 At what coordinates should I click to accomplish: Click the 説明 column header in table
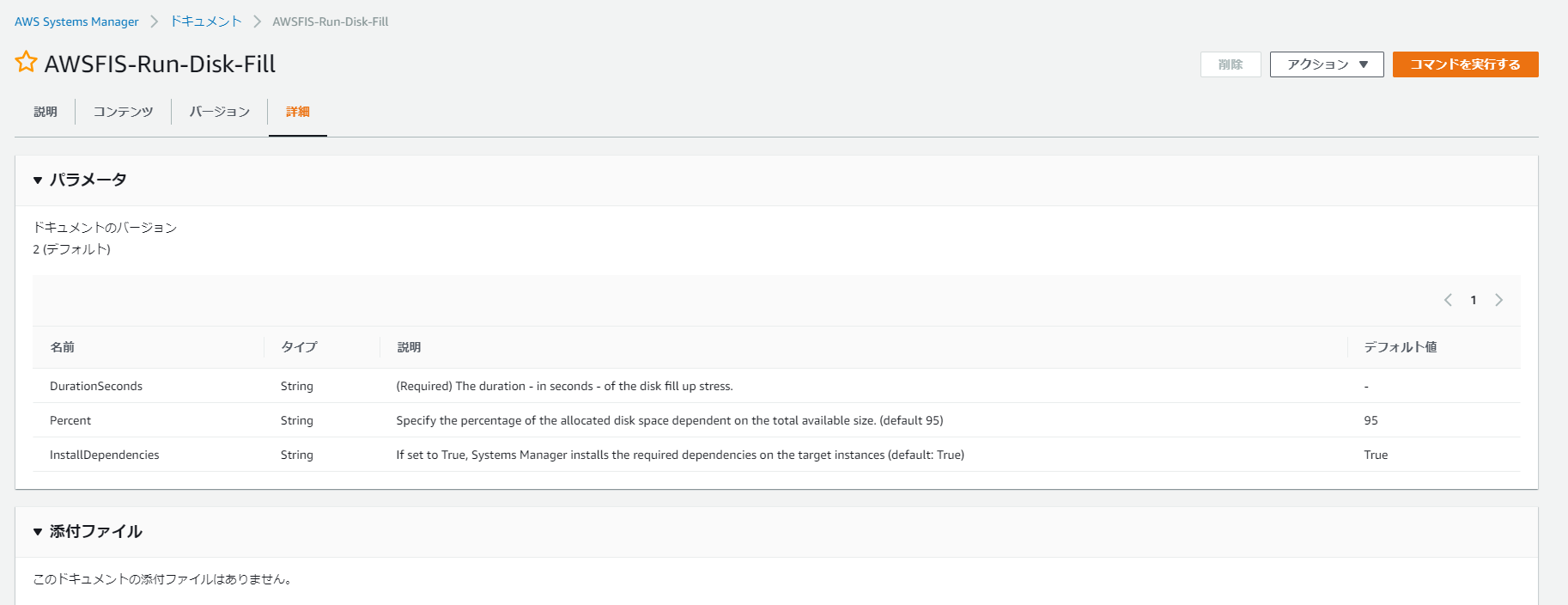tap(409, 347)
